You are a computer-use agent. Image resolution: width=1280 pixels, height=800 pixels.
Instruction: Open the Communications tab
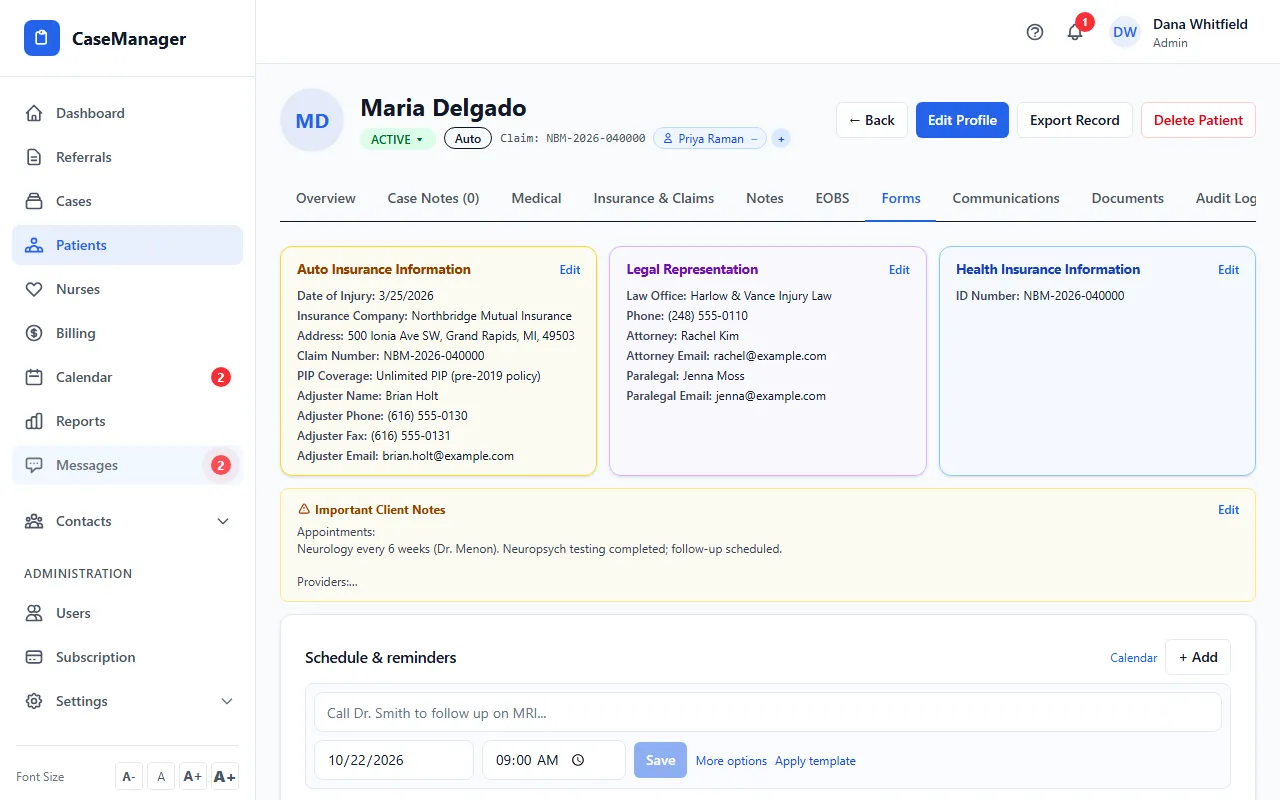(1006, 198)
